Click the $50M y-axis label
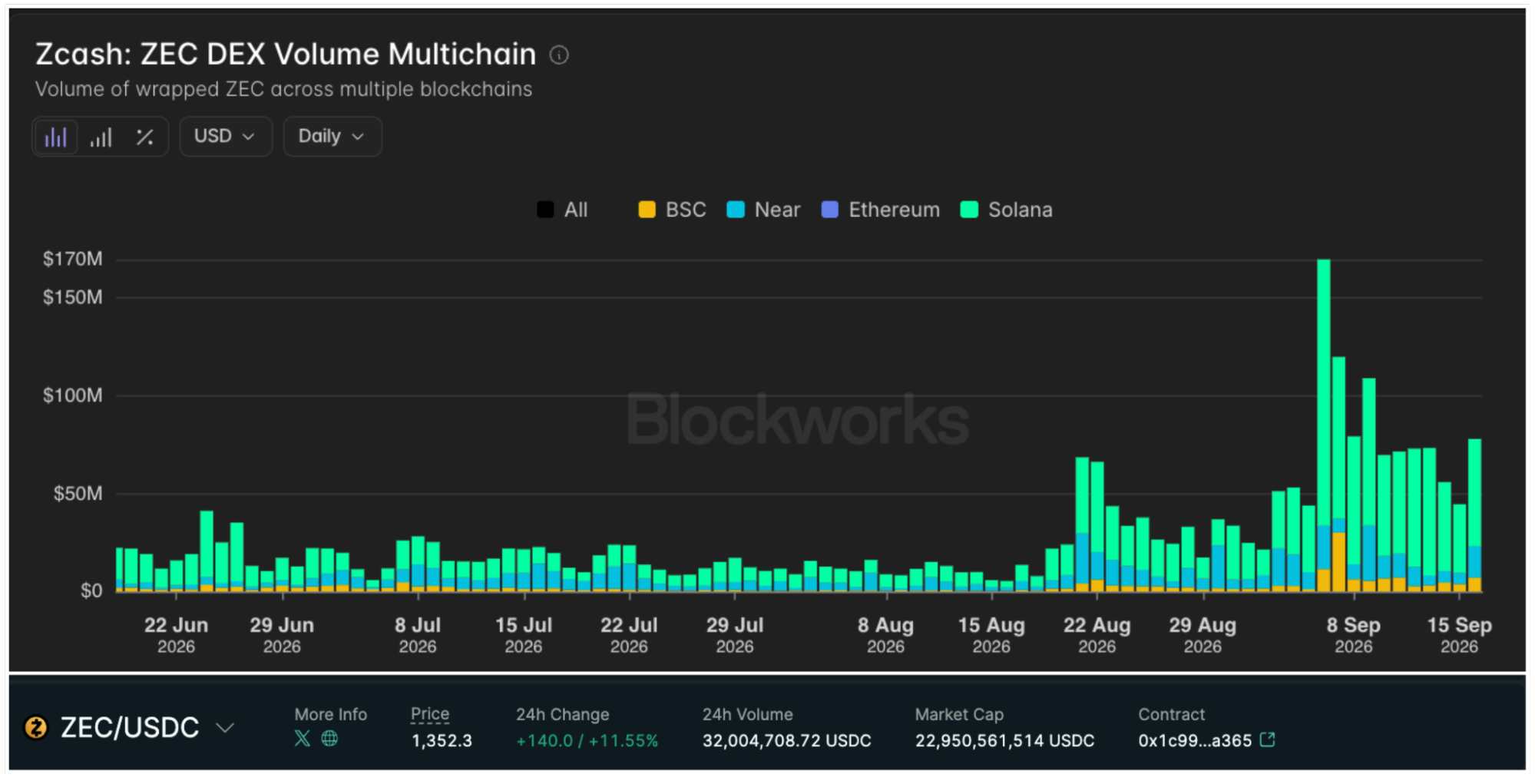 (x=78, y=493)
